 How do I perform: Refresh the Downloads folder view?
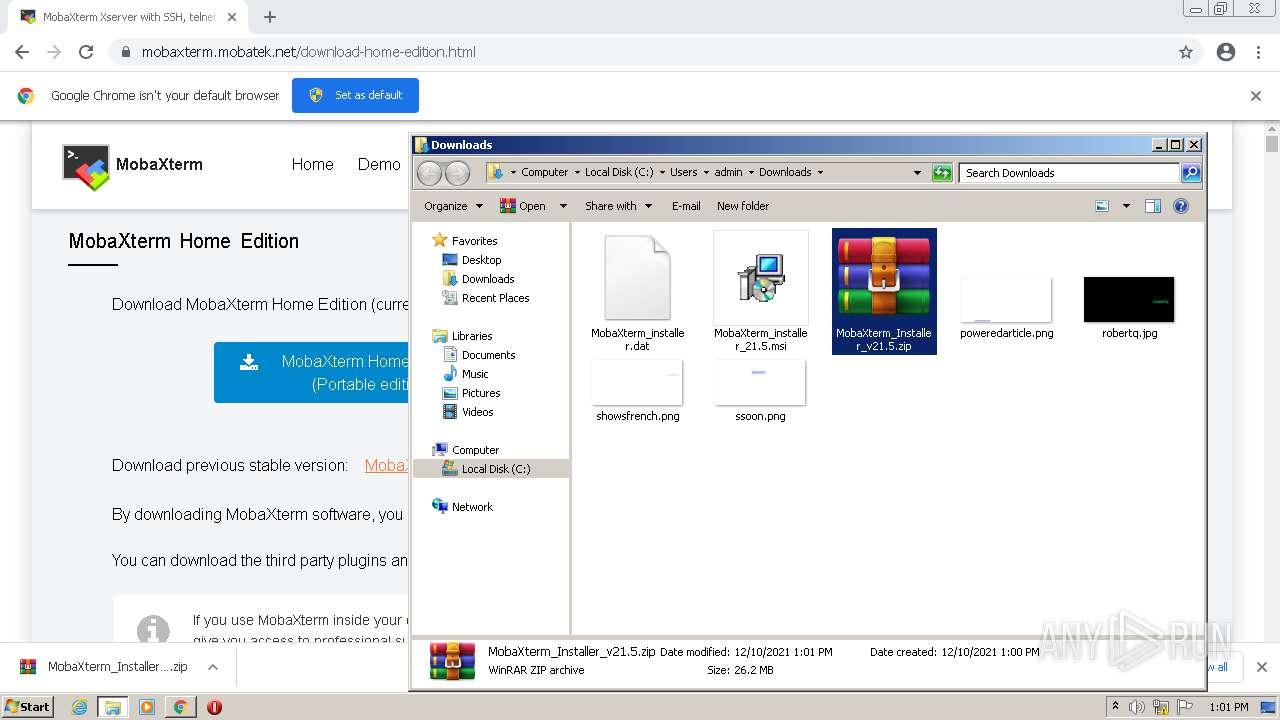tap(942, 173)
